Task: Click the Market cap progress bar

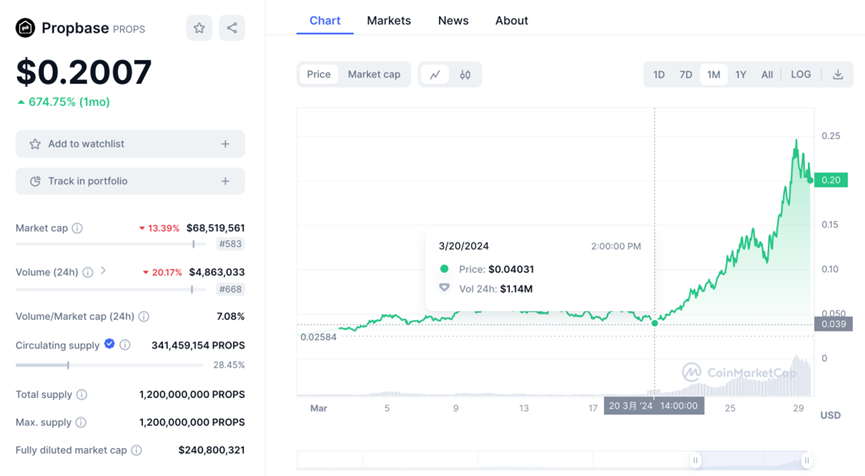Action: (110, 244)
